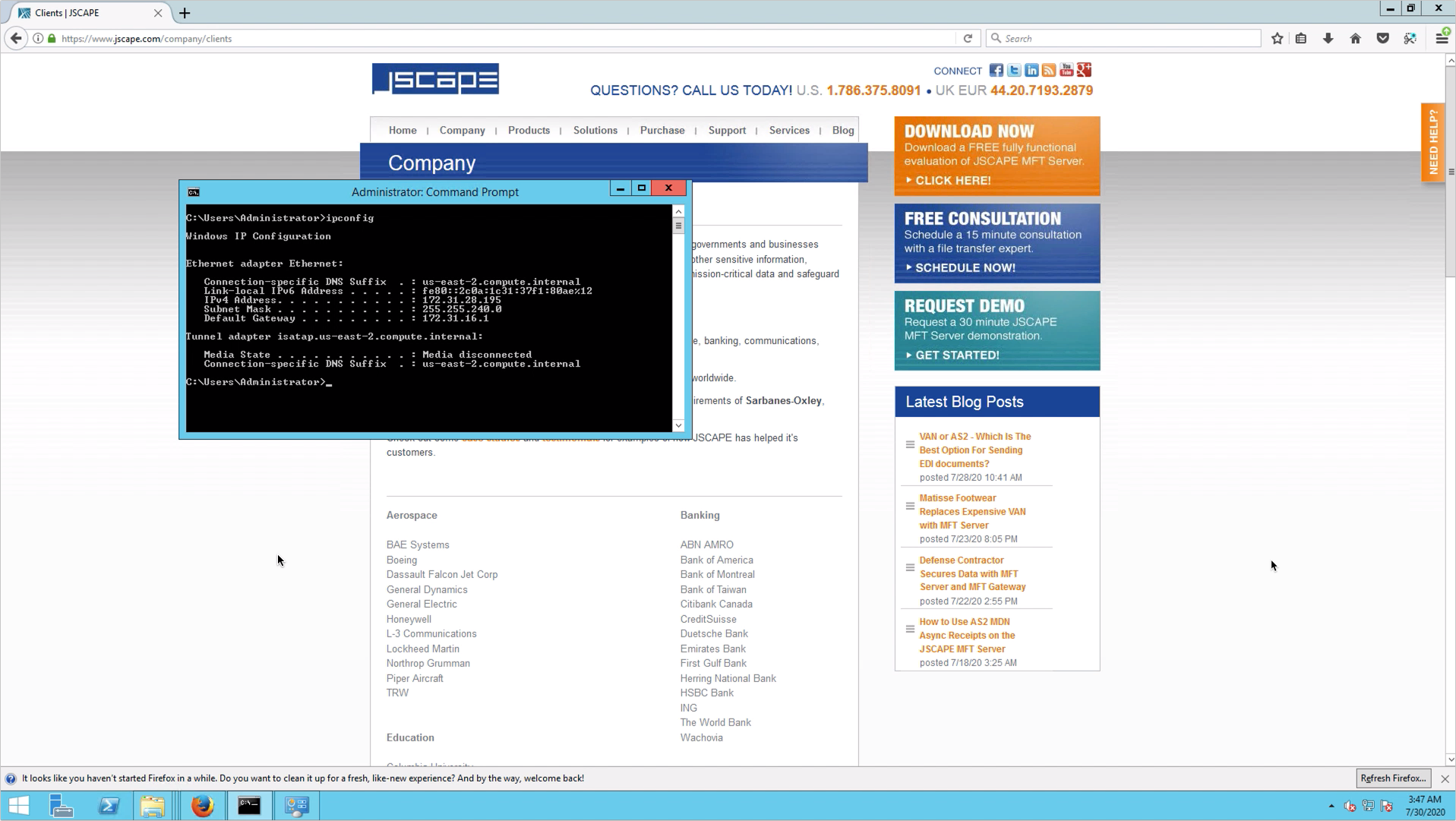Screen dimensions: 1456x821
Task: Click the SCHEDULE NOW! consultation link
Action: click(960, 267)
